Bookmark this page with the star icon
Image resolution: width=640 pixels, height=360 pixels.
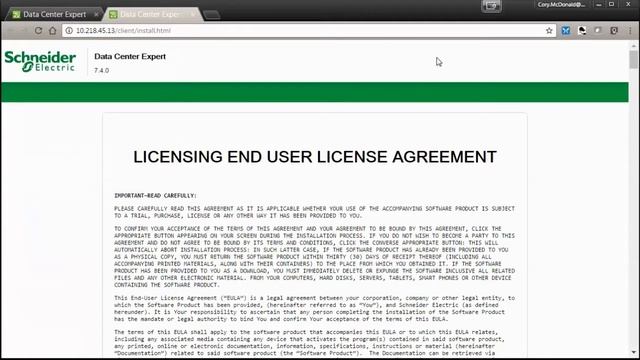(549, 31)
